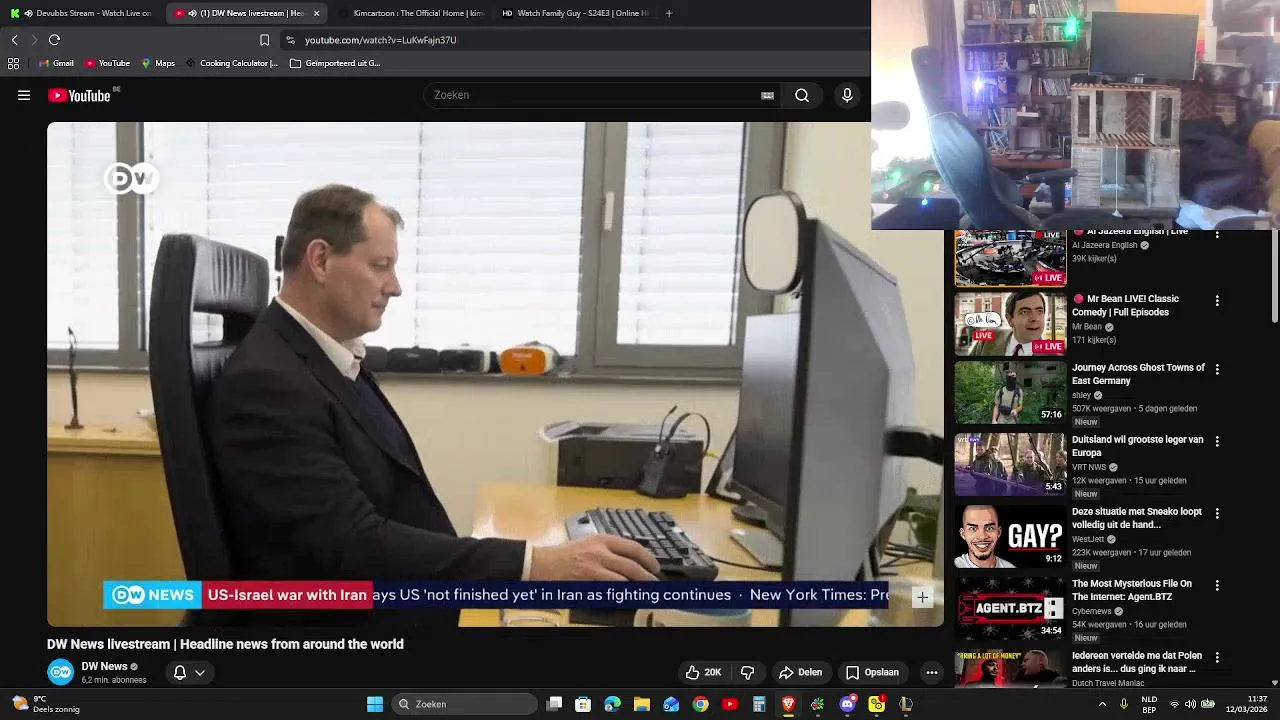Open Google Chrome from the taskbar
1280x720 pixels.
click(701, 704)
